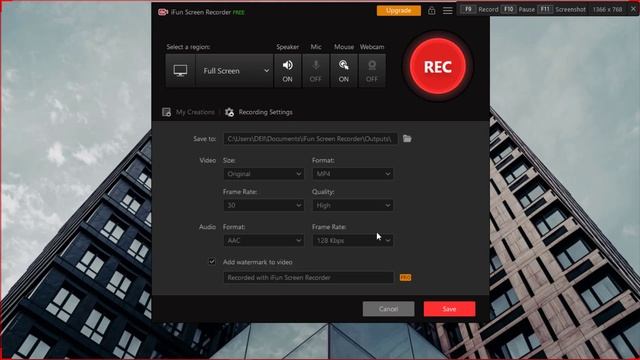Open the Video Format dropdown showing MP4
Viewport: 640px width, 360px height.
pyautogui.click(x=353, y=174)
